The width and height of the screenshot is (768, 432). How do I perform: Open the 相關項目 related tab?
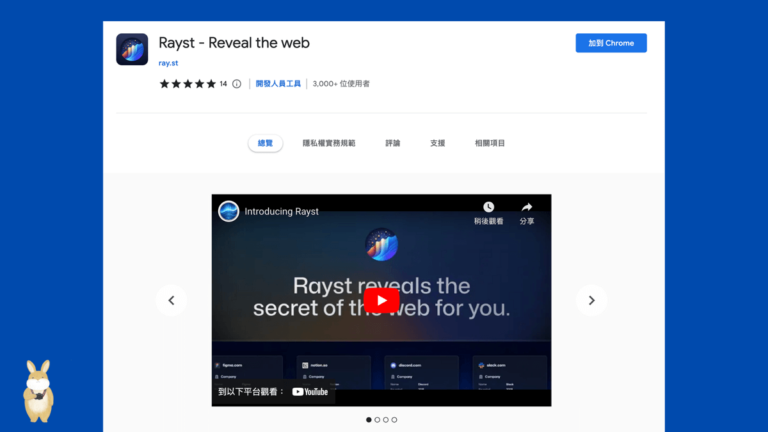pyautogui.click(x=490, y=143)
